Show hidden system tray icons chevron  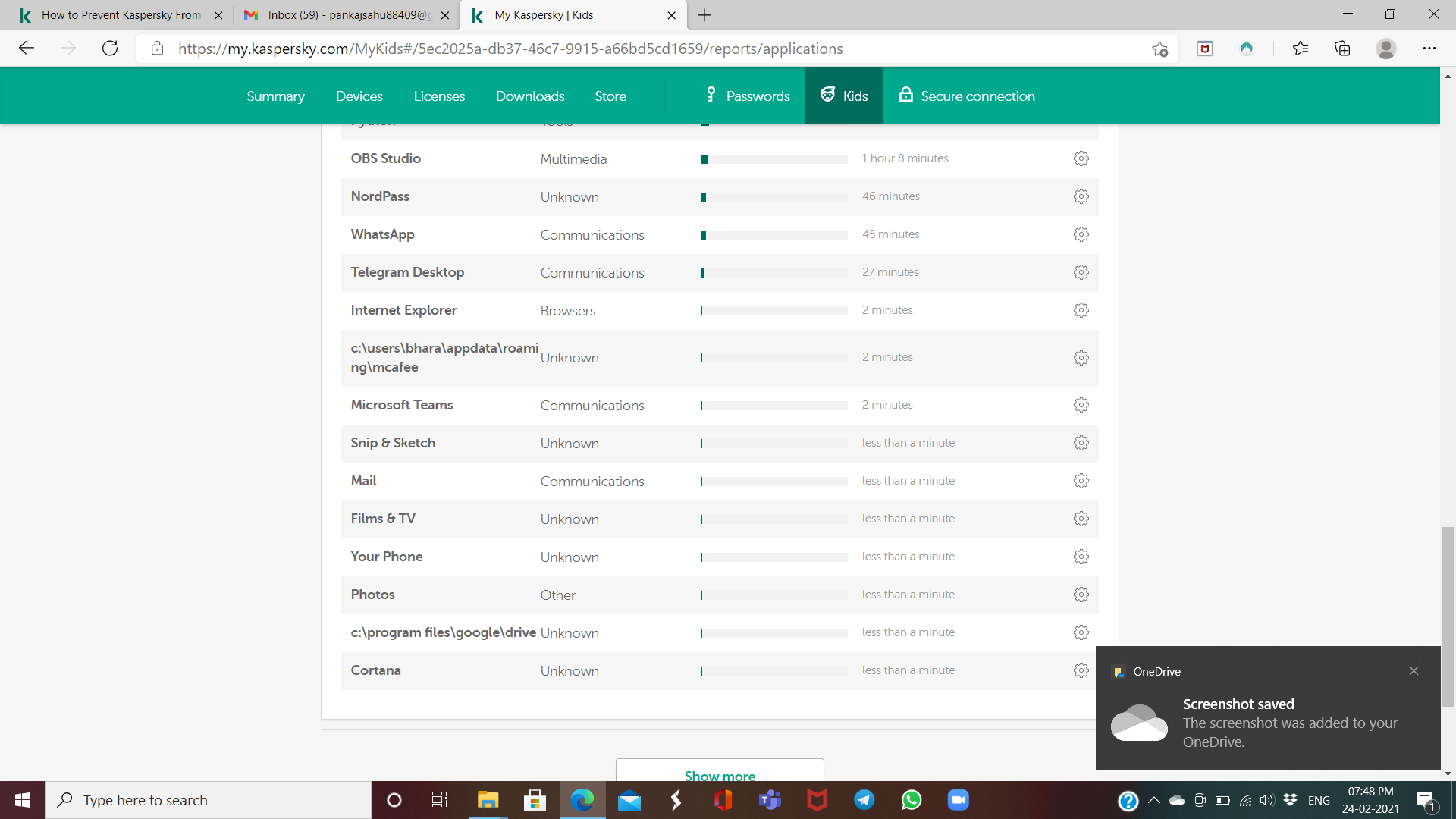coord(1153,800)
